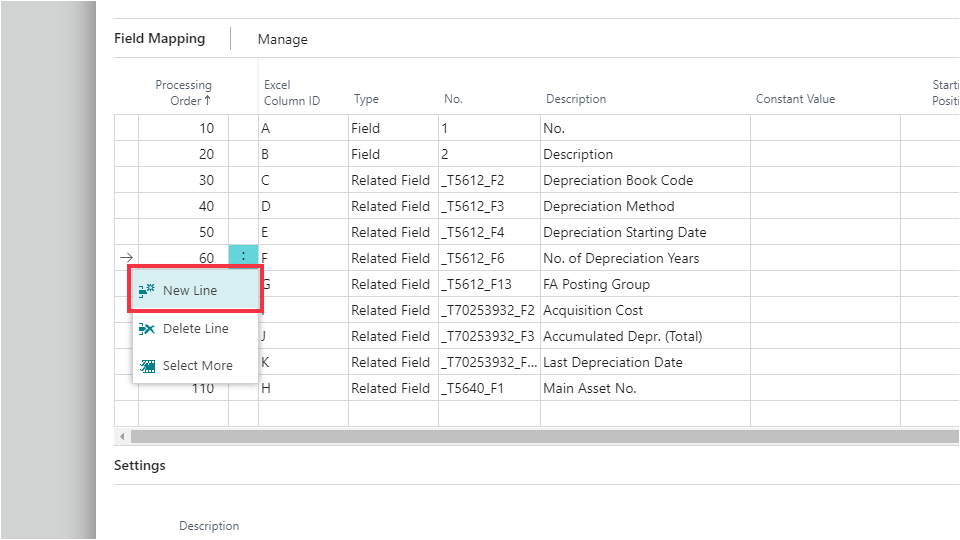
Task: Click Related Field type in Depreciation Method row
Action: [393, 206]
